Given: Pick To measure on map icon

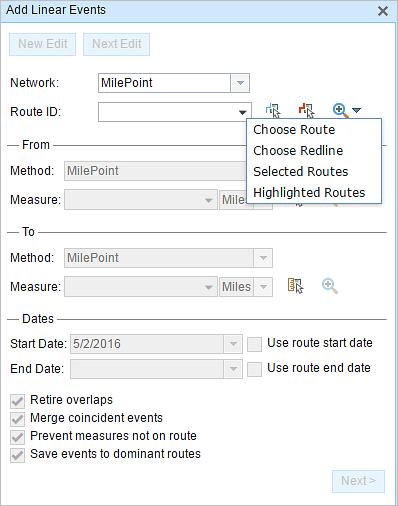Looking at the screenshot, I should tap(295, 286).
